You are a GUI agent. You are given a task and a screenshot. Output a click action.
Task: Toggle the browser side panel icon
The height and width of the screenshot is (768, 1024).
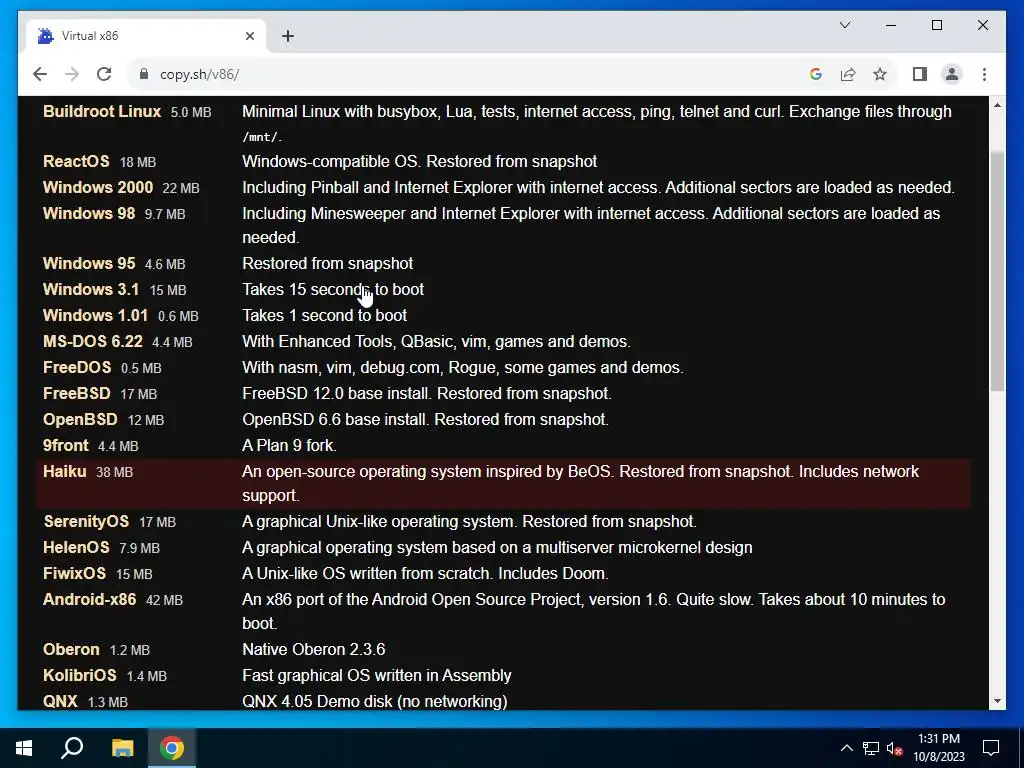(920, 74)
